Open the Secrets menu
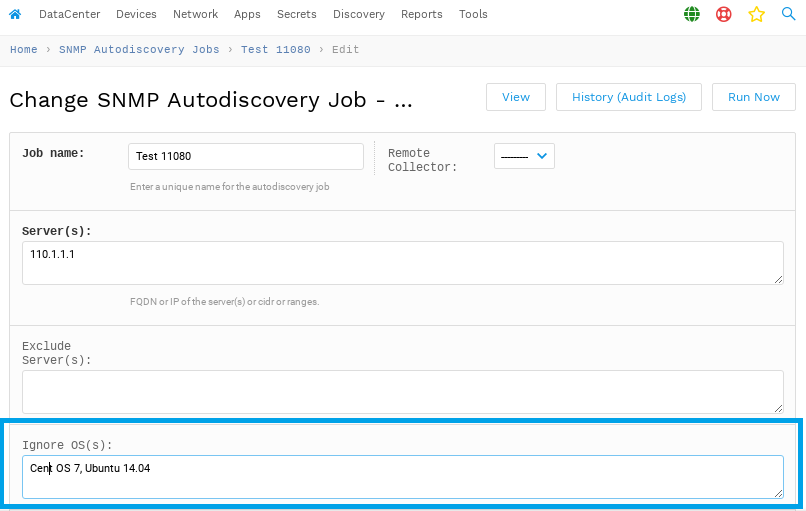This screenshot has height=511, width=806. click(297, 14)
